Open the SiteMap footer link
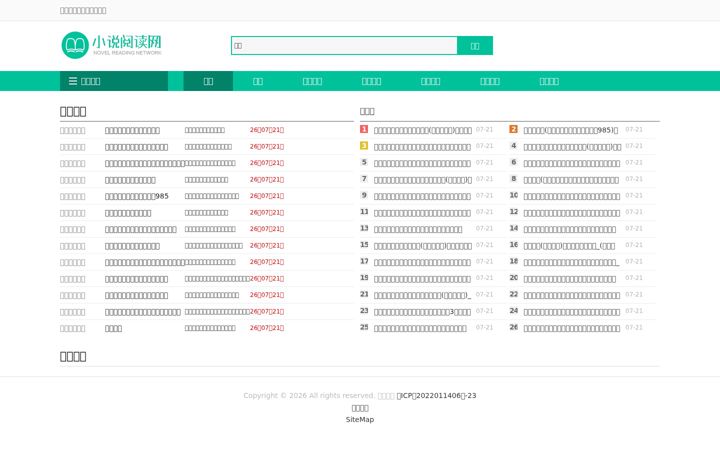 pos(360,420)
